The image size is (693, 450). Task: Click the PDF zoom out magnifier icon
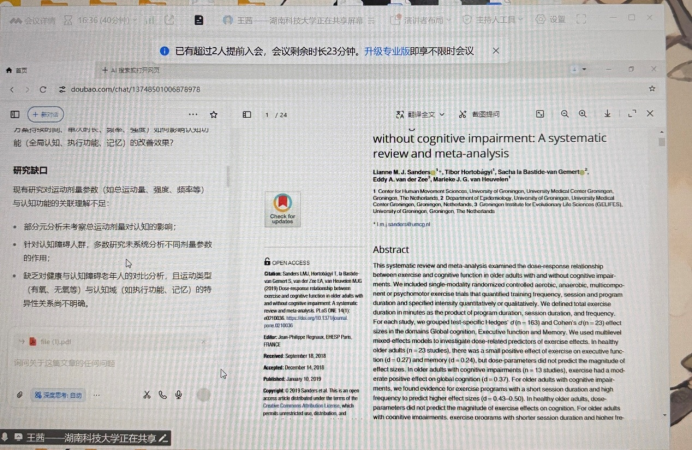tap(565, 115)
